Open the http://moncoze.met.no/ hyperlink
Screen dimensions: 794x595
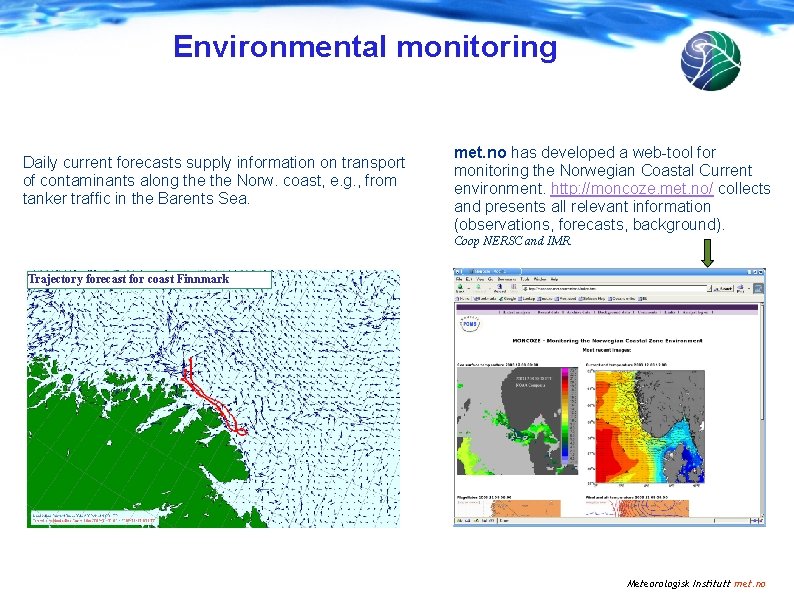tap(632, 188)
